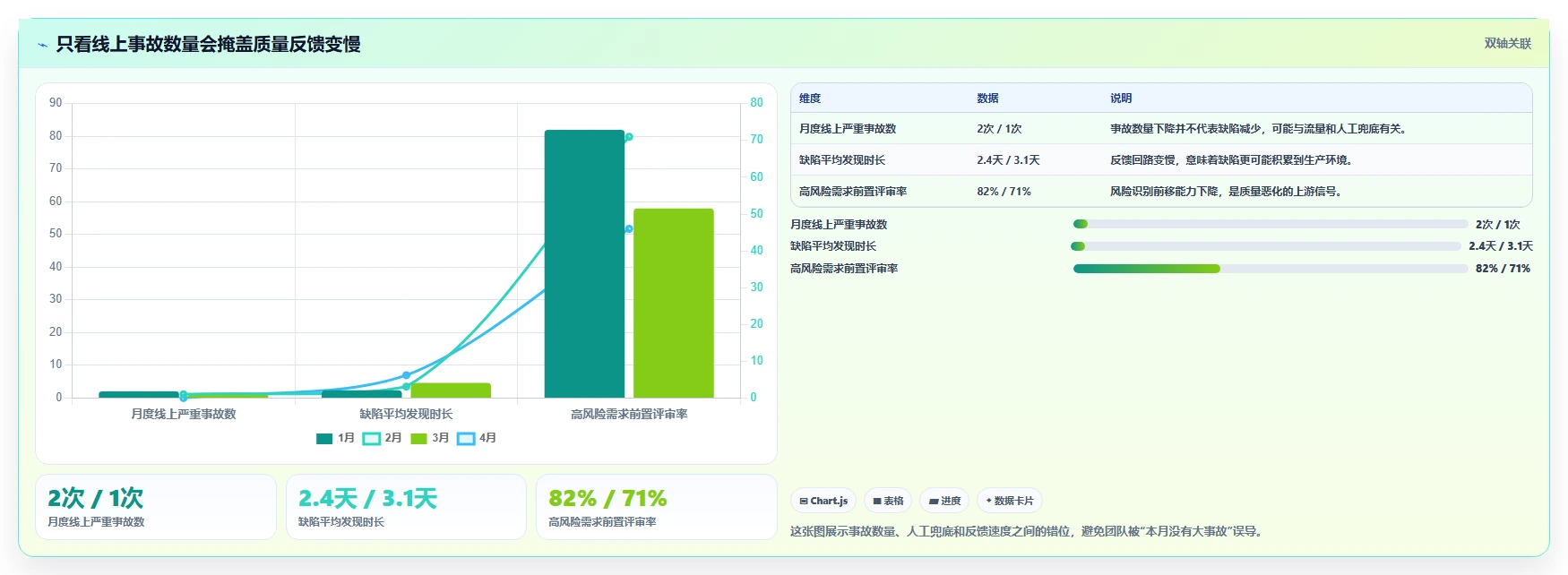Click the 2.4天 / 3.1天 table data cell

[x=1008, y=160]
